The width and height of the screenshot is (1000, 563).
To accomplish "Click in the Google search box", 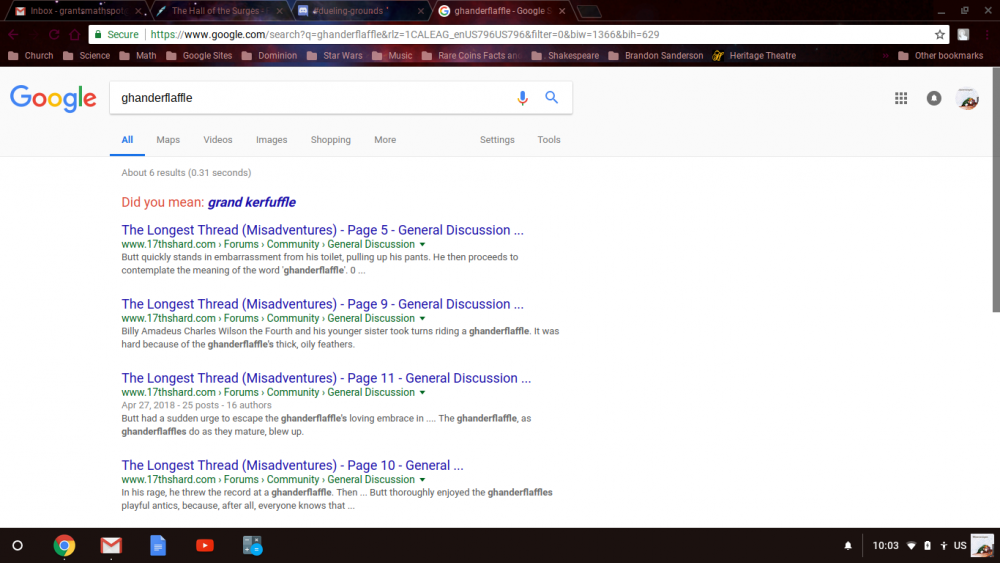I will tap(312, 98).
